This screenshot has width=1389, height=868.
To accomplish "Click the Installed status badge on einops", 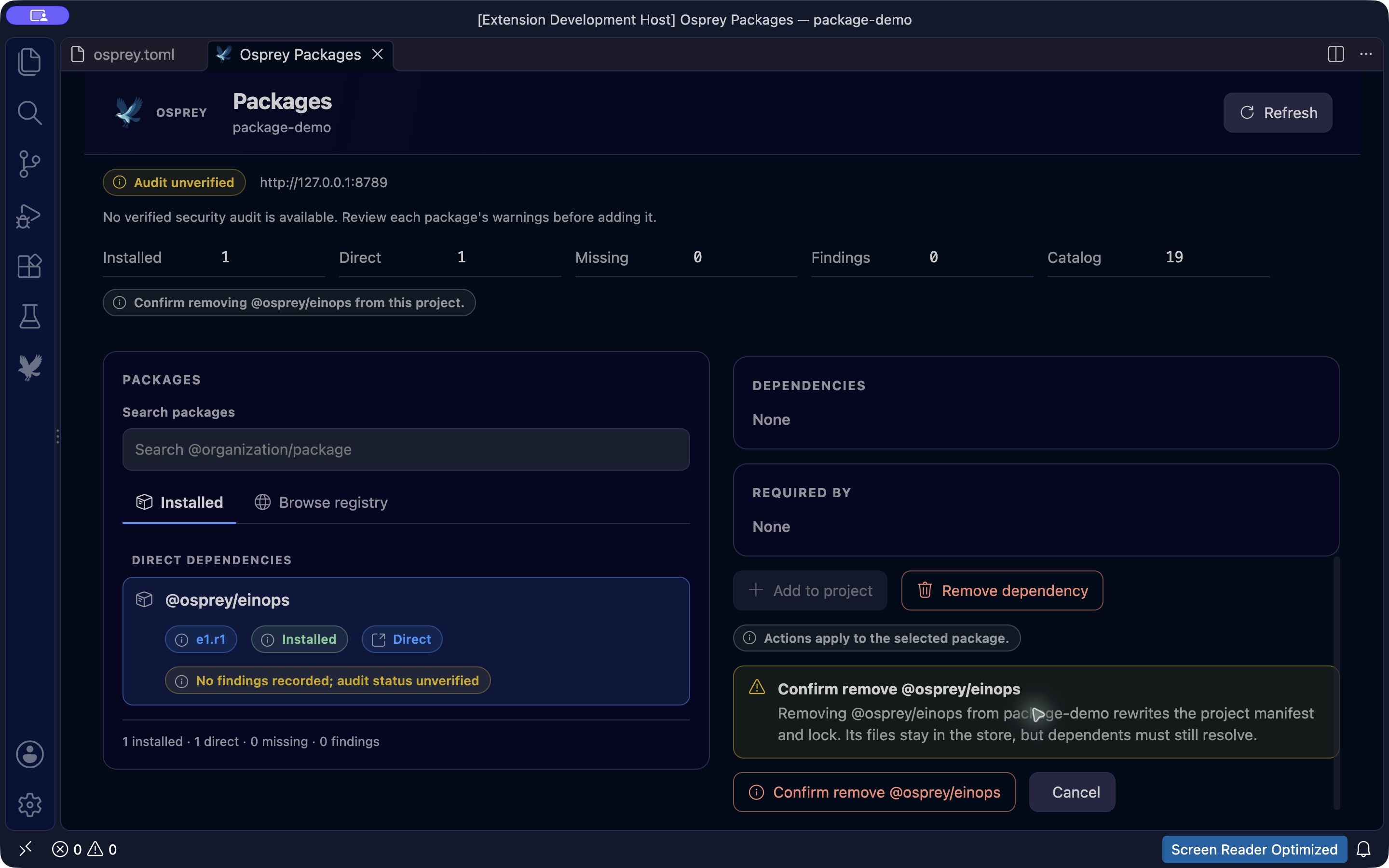I will (299, 639).
